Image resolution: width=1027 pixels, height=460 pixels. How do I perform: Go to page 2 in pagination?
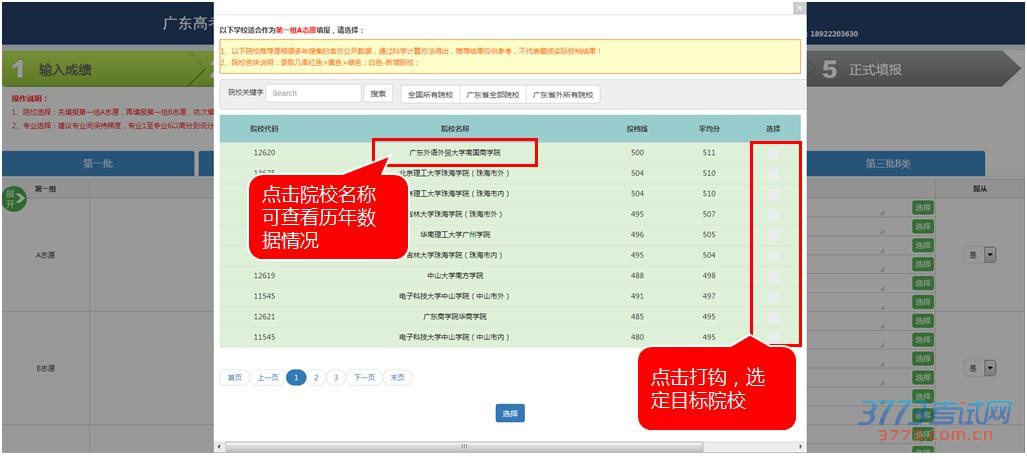[x=316, y=377]
